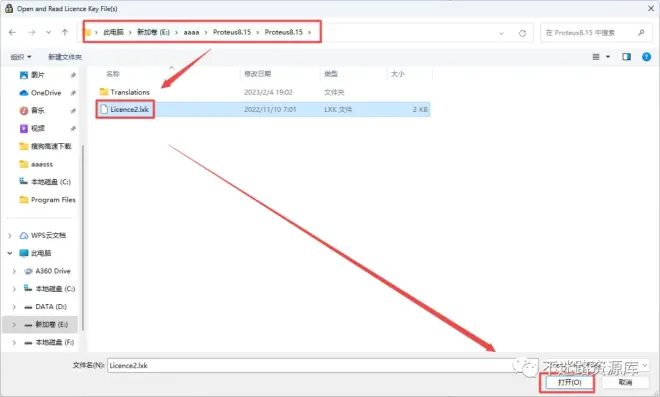660x397 pixels.
Task: Select WPS云文档 in sidebar
Action: pos(48,235)
